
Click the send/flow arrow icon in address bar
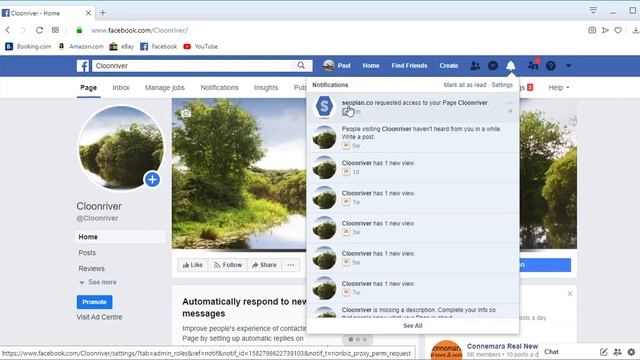605,30
